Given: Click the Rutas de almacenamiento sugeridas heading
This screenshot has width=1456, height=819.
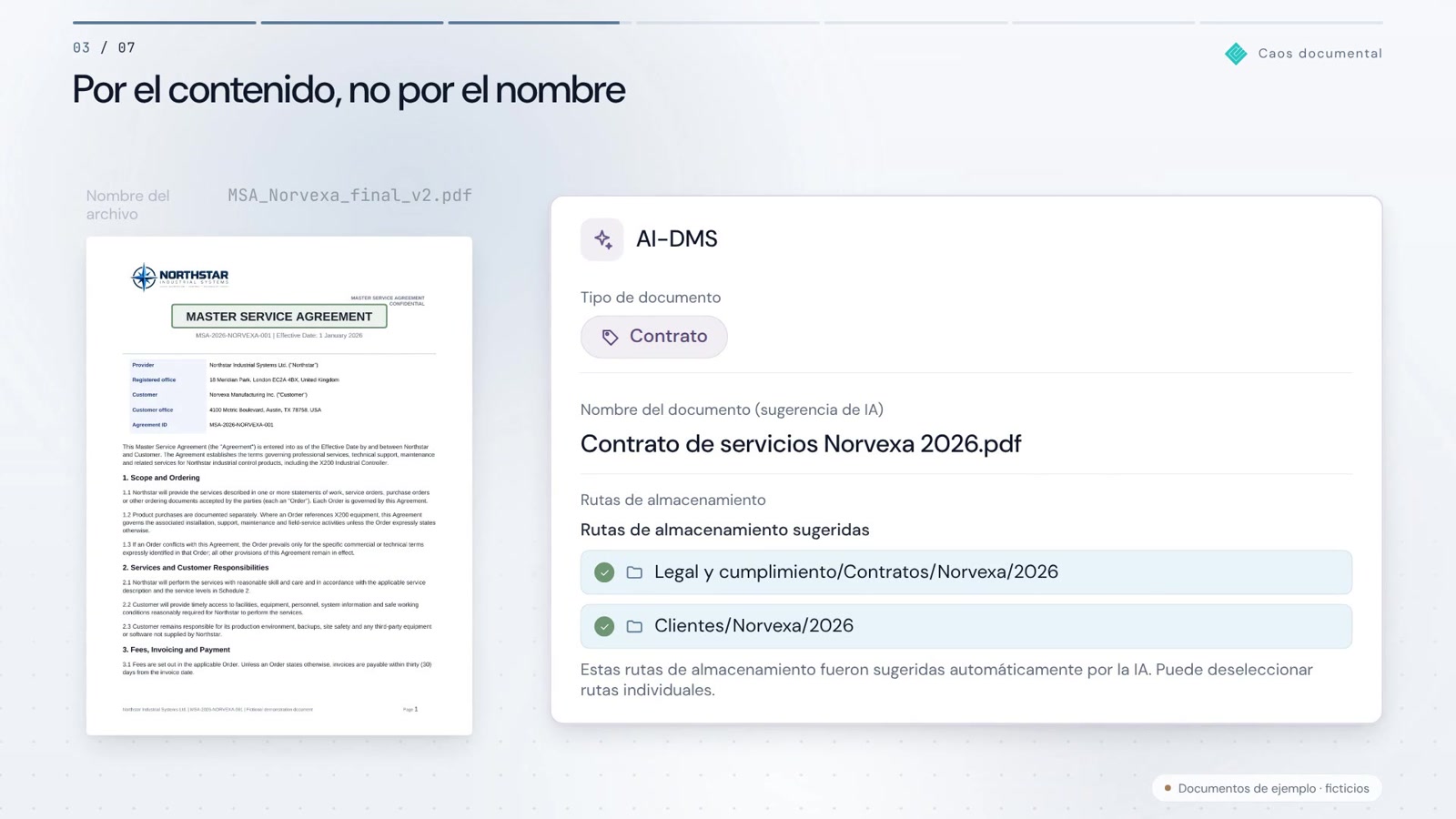Looking at the screenshot, I should (725, 530).
